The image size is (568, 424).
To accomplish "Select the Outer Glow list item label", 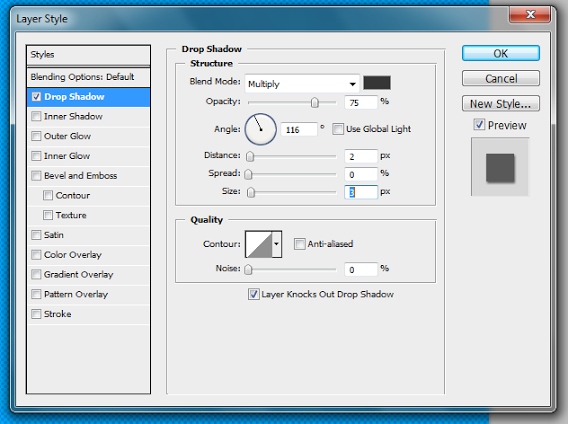I will [67, 136].
